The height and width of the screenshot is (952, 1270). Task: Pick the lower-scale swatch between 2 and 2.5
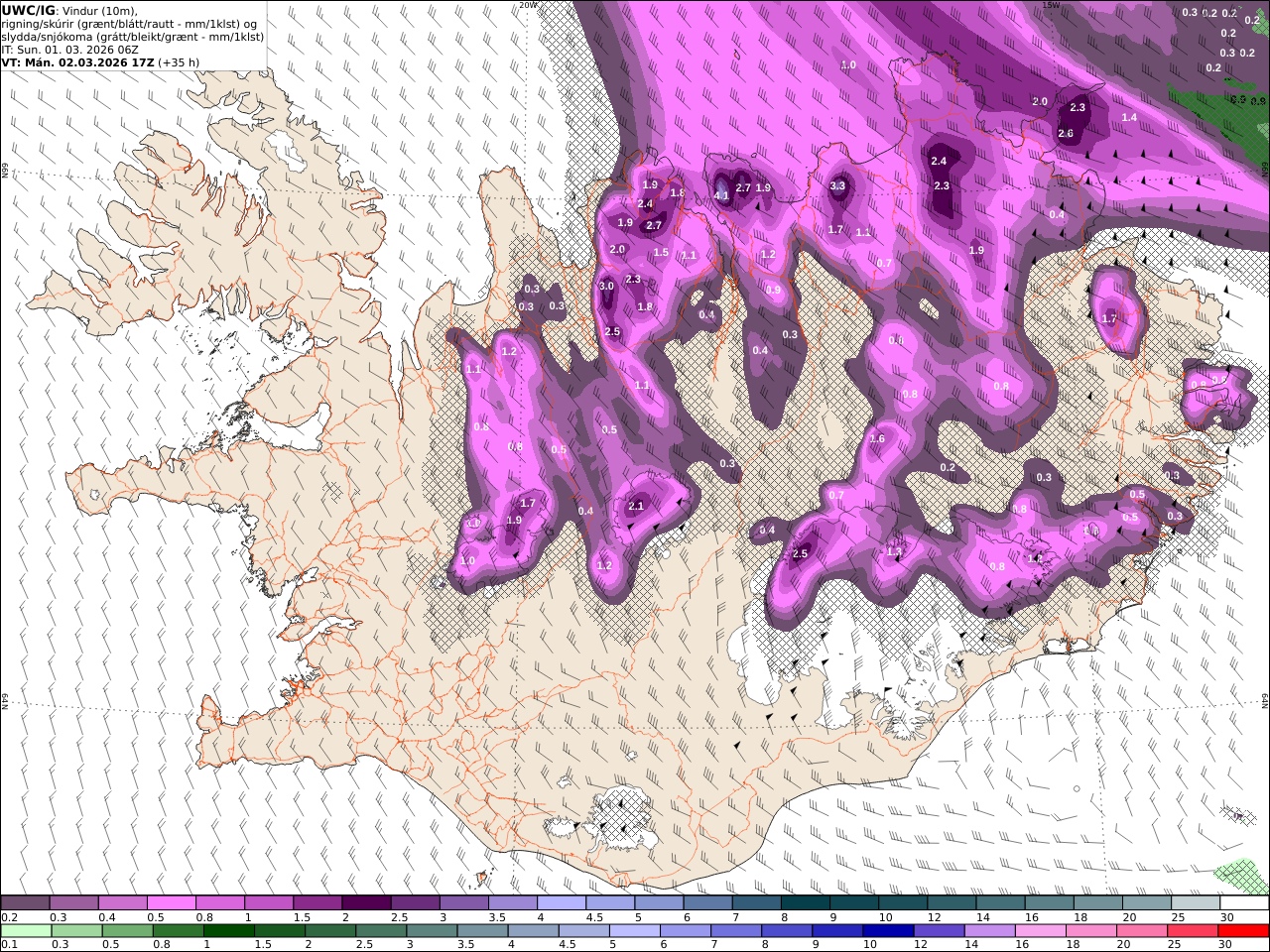coord(330,930)
